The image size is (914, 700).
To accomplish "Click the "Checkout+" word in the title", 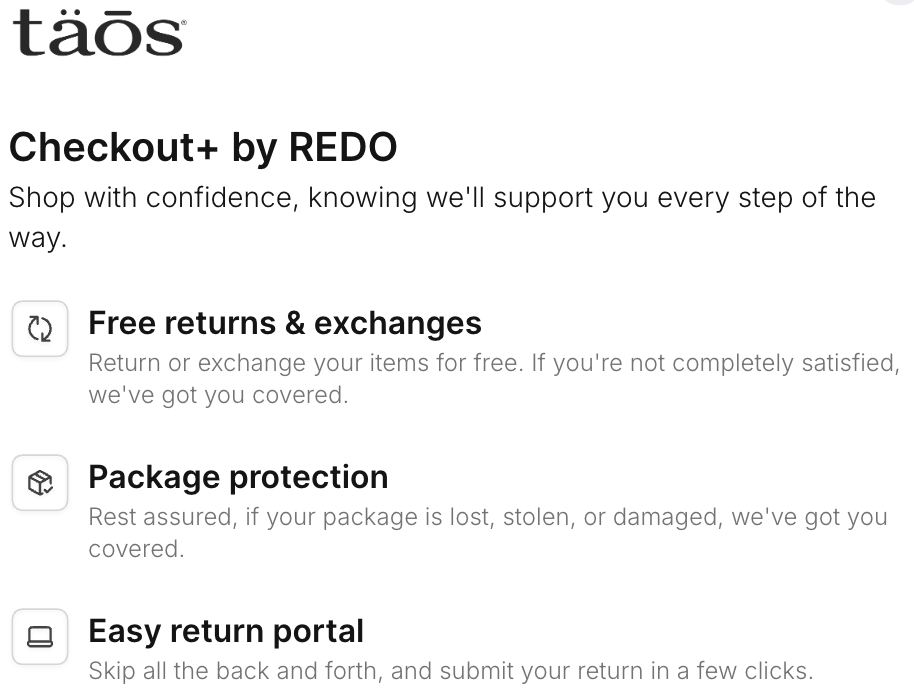I will (114, 148).
